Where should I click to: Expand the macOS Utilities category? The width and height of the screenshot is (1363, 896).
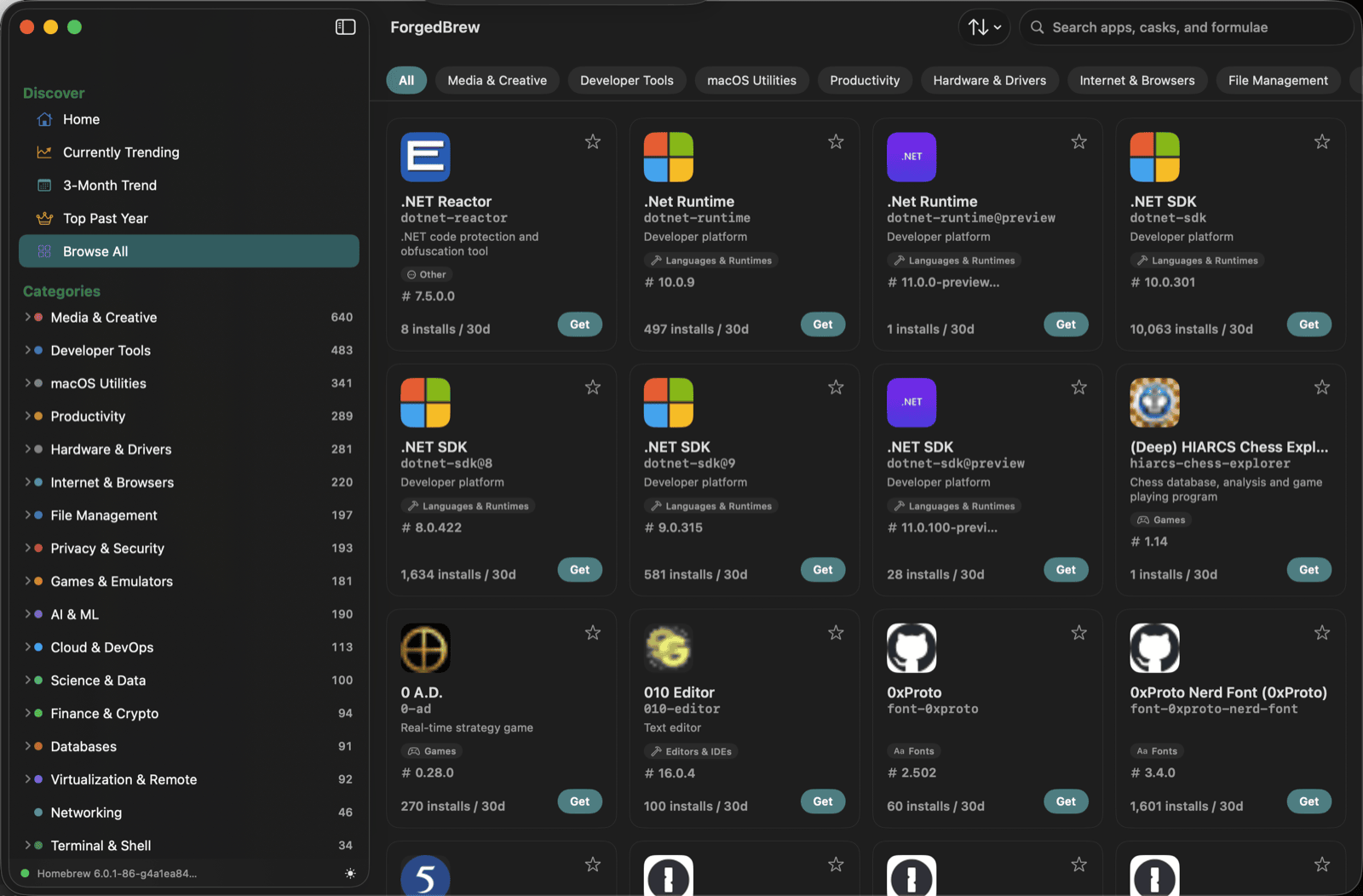(27, 383)
